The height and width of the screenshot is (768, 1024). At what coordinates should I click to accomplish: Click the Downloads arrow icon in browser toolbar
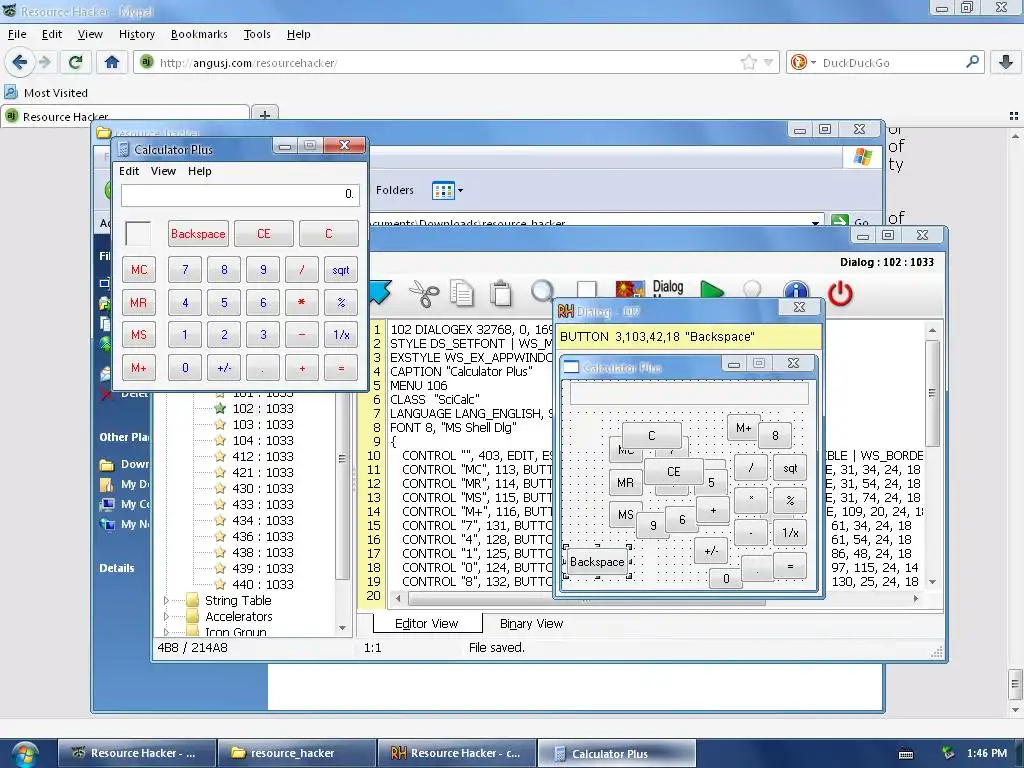[x=1006, y=62]
